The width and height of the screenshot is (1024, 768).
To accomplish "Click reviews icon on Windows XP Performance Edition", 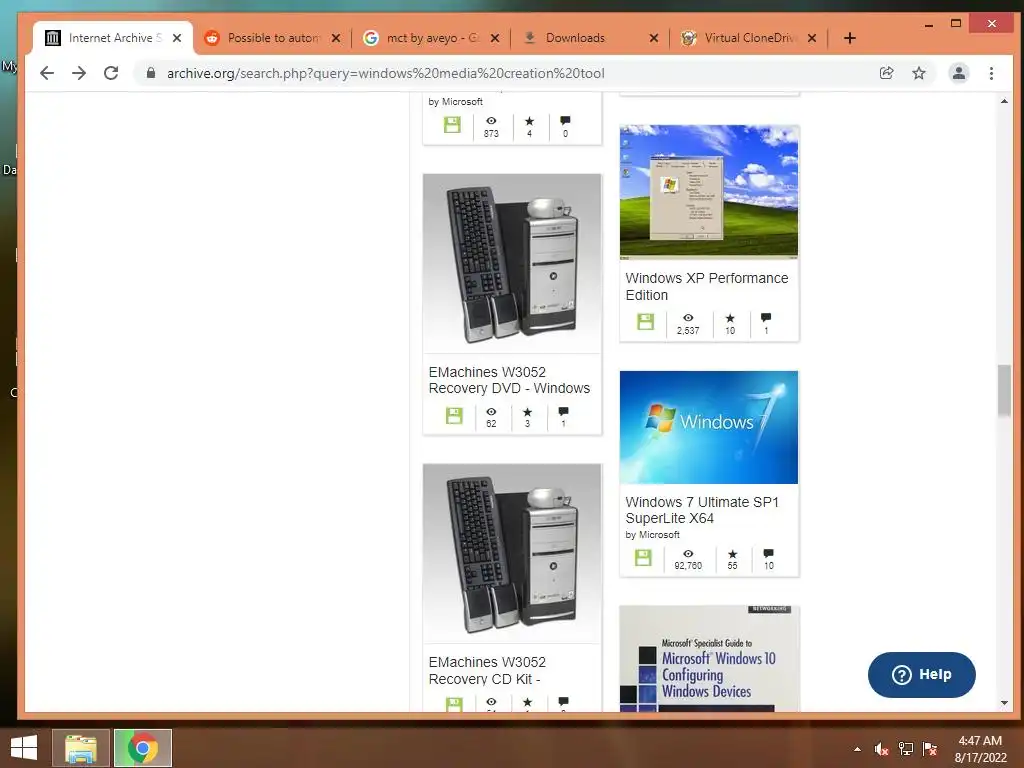I will coord(766,317).
